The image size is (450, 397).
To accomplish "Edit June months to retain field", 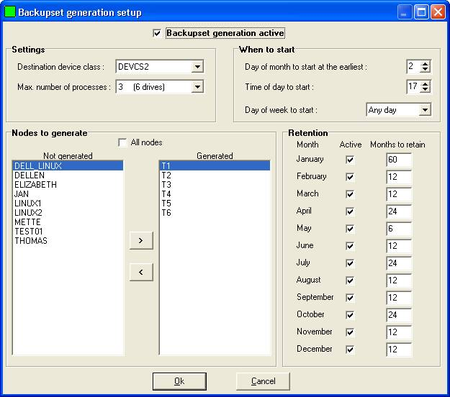I will pos(399,246).
